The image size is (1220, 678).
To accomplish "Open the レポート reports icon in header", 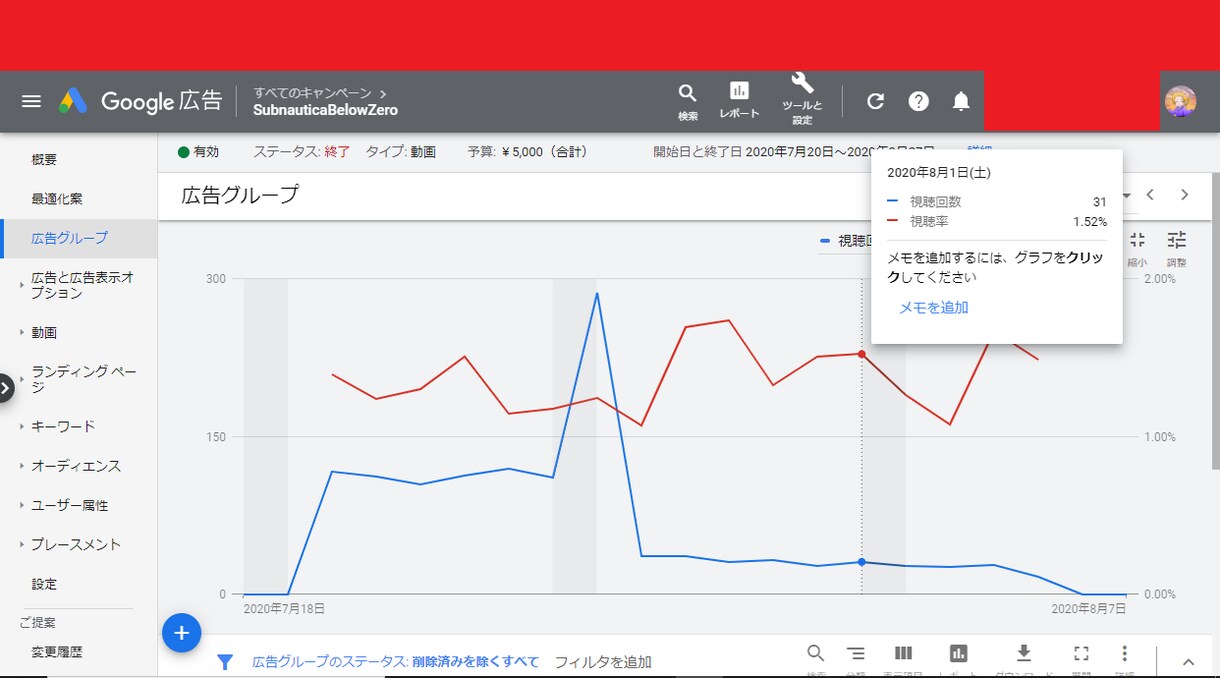I will tap(739, 101).
